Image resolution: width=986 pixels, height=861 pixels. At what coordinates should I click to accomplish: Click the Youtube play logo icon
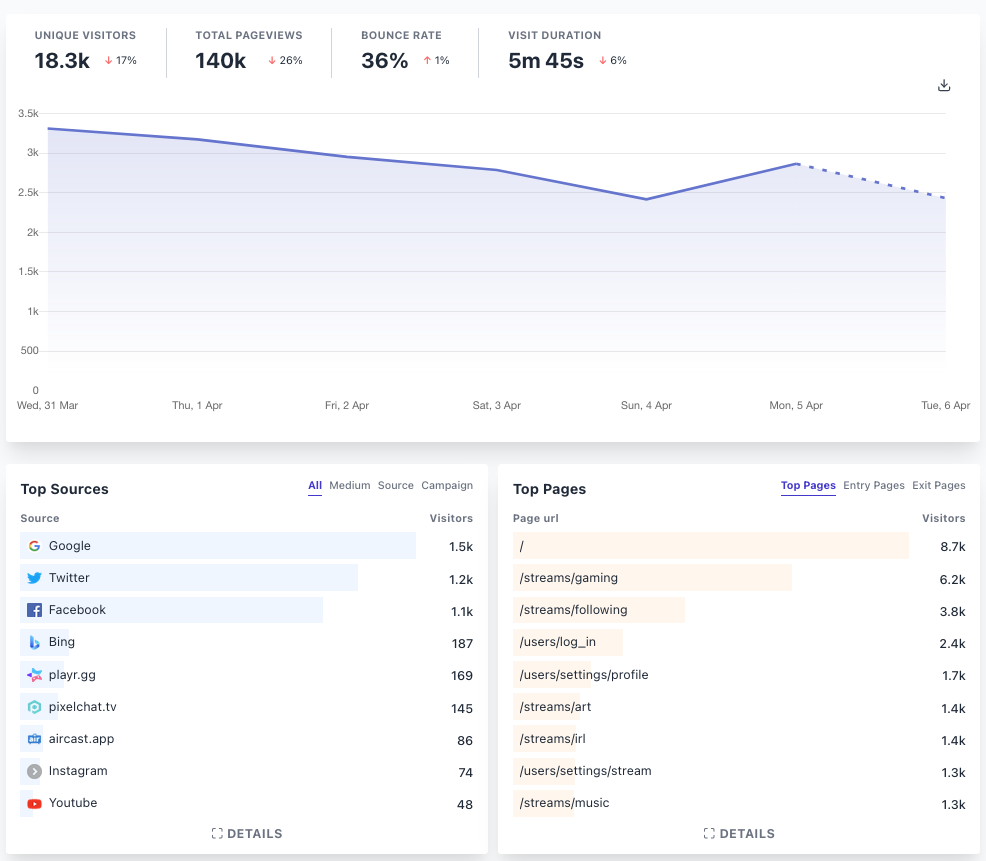pyautogui.click(x=35, y=803)
